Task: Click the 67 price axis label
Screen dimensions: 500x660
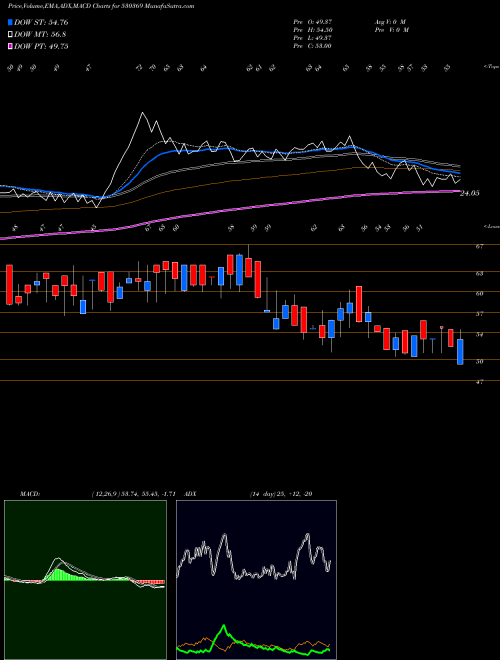Action: (479, 247)
